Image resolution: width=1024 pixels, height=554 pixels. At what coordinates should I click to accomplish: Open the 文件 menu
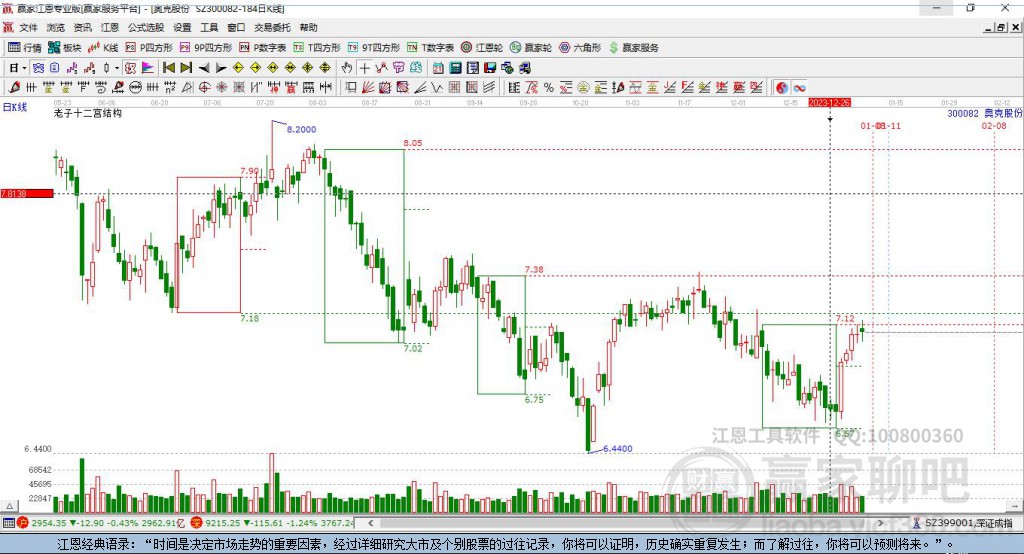(28, 27)
